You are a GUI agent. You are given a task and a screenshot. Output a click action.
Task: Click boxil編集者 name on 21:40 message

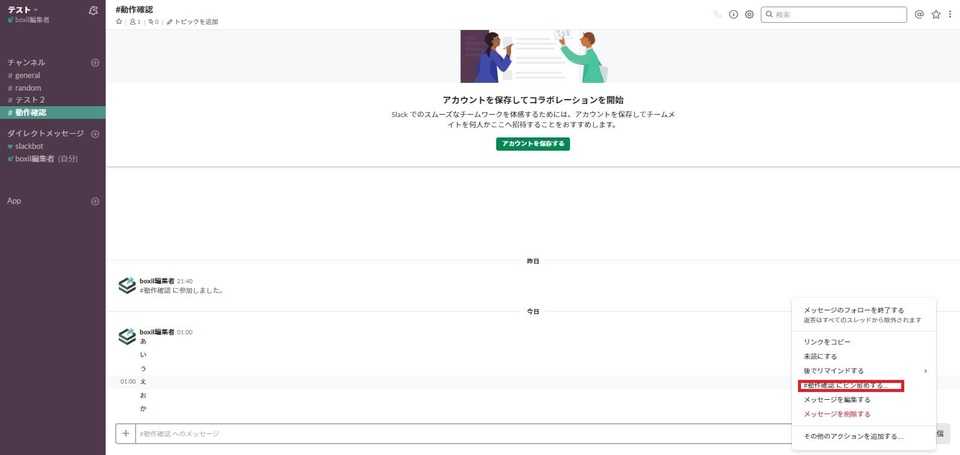pyautogui.click(x=157, y=280)
